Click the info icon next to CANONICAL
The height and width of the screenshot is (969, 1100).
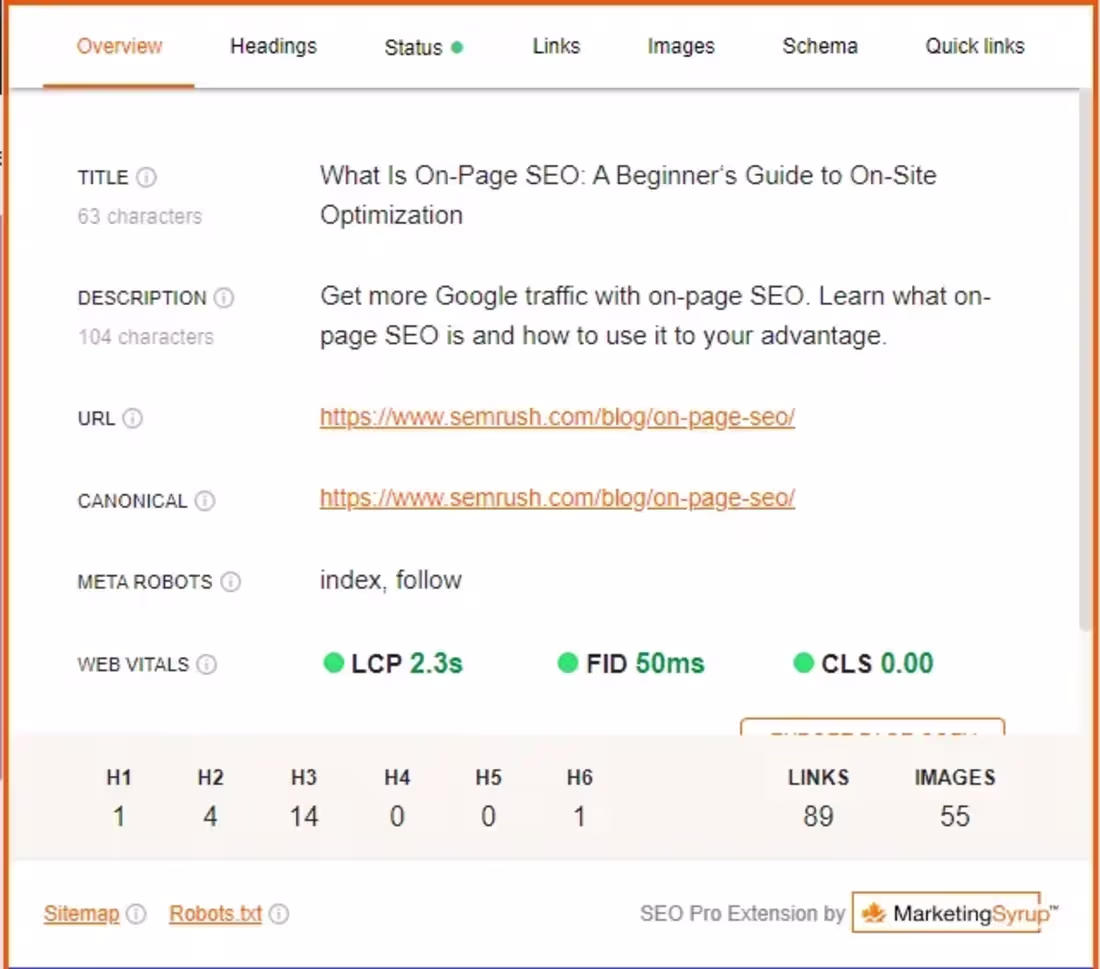(x=207, y=501)
